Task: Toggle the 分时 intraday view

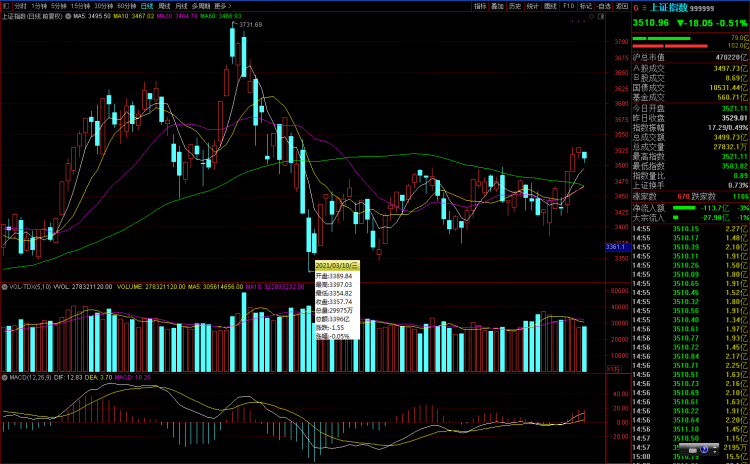Action: pos(20,5)
